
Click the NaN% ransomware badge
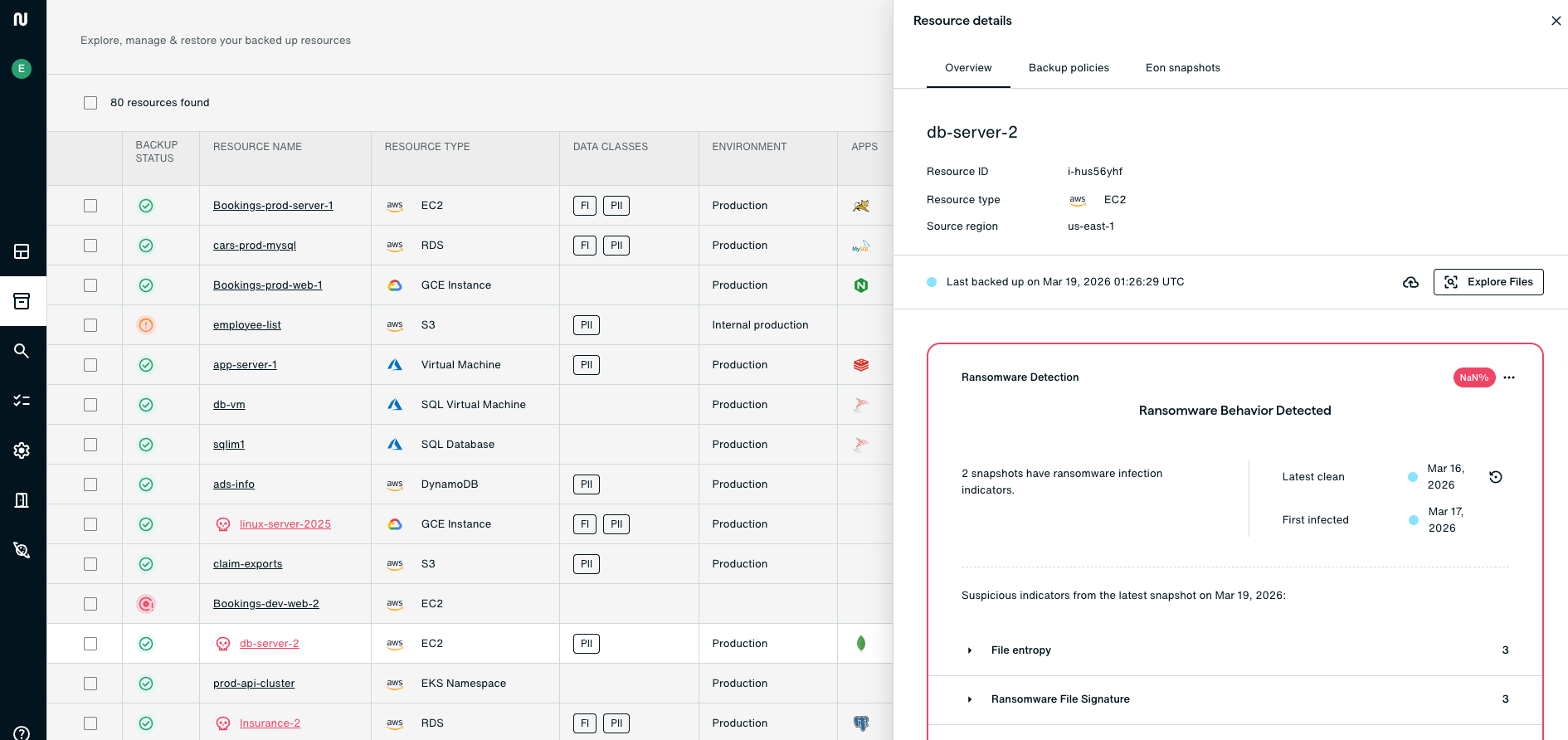1474,377
